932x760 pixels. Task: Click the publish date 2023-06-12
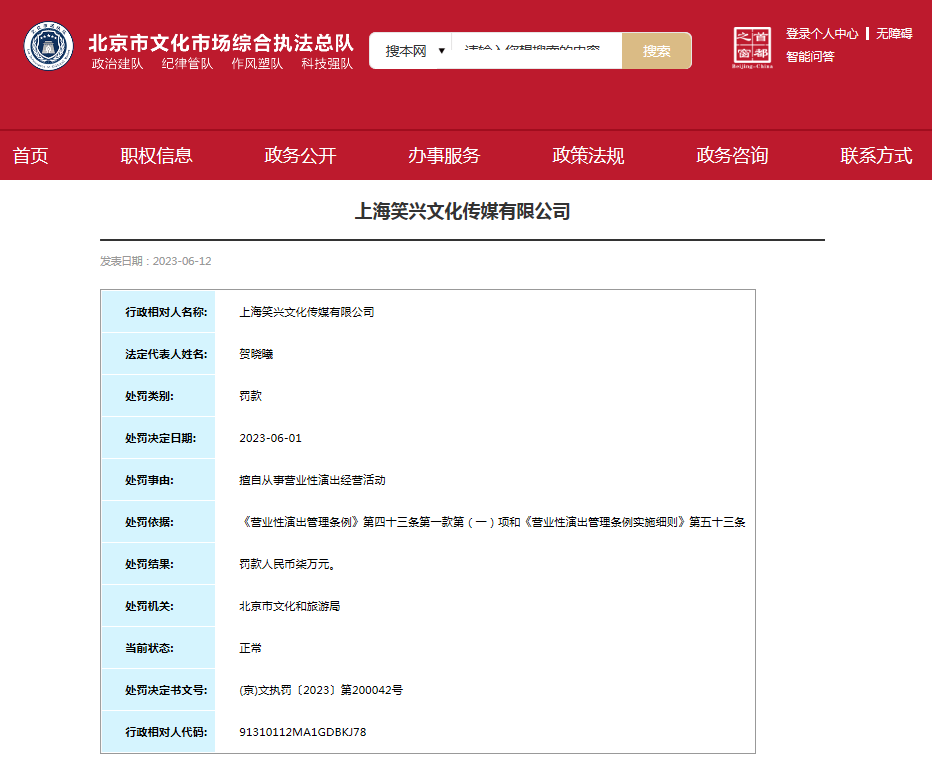[182, 261]
